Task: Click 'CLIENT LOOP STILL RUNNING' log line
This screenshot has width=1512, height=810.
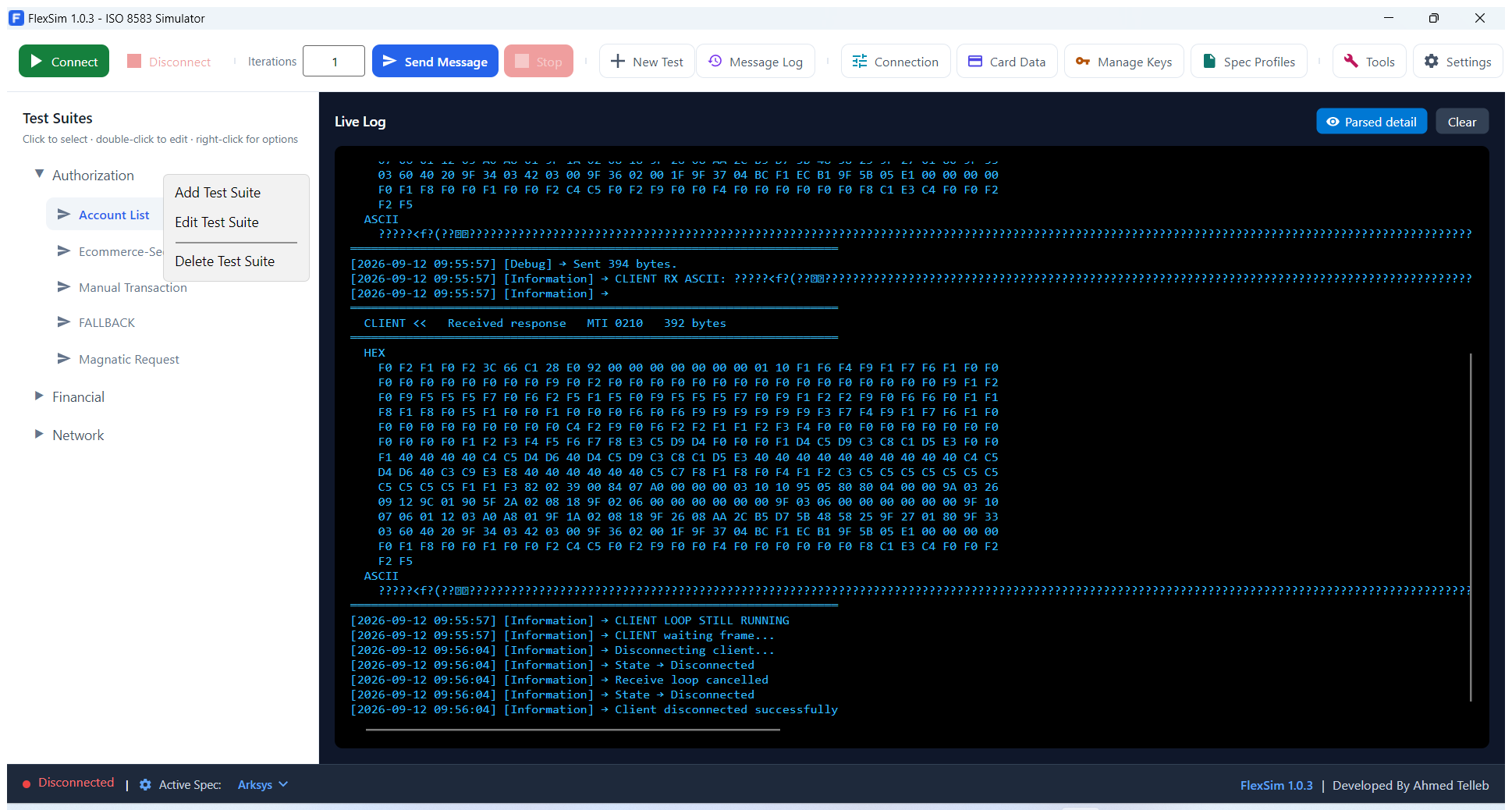Action: coord(701,620)
